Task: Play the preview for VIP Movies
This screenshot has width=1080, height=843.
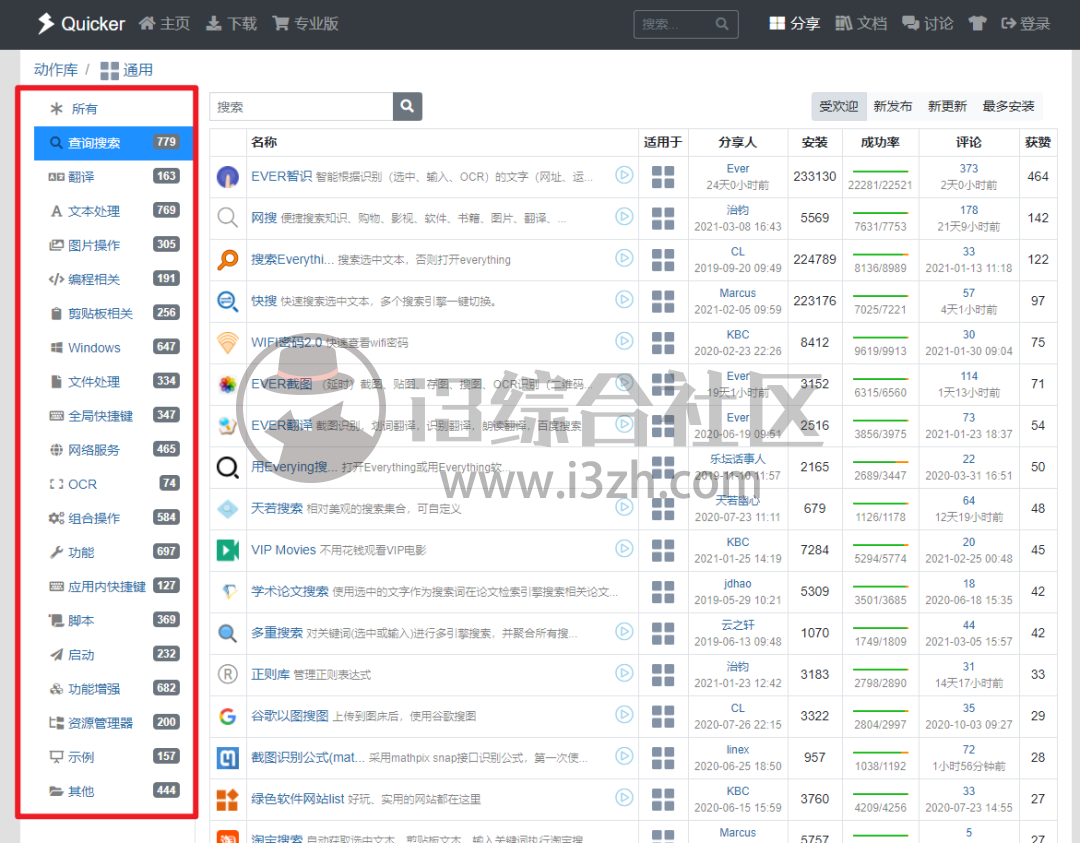Action: click(624, 548)
